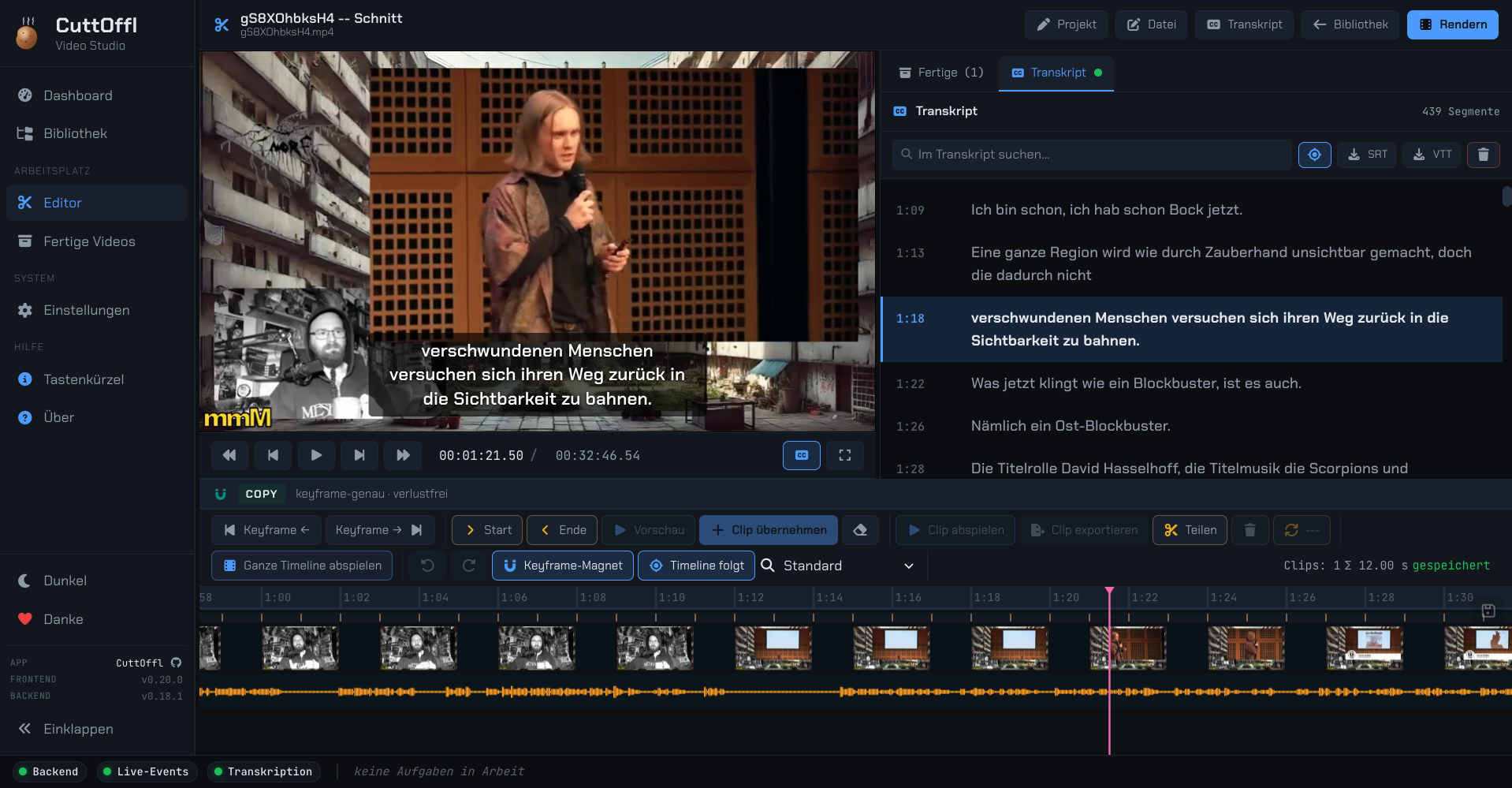The height and width of the screenshot is (788, 1512).
Task: Click the Transcription status indicator
Action: coord(263,771)
